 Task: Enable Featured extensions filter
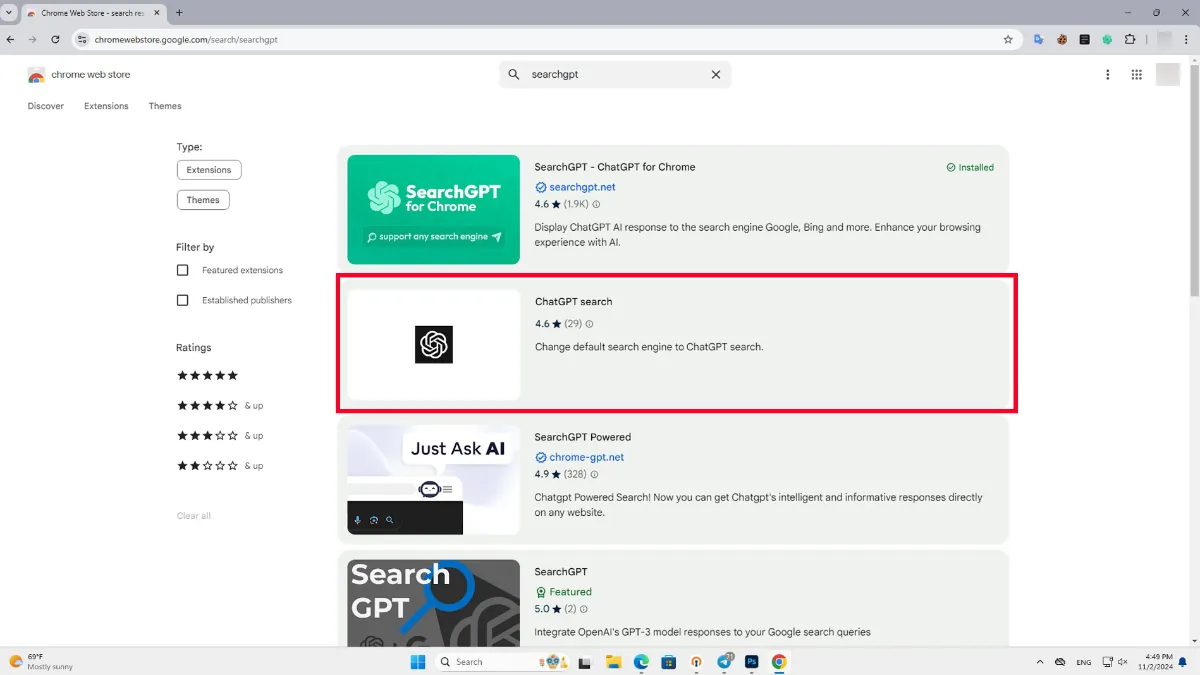click(x=183, y=270)
